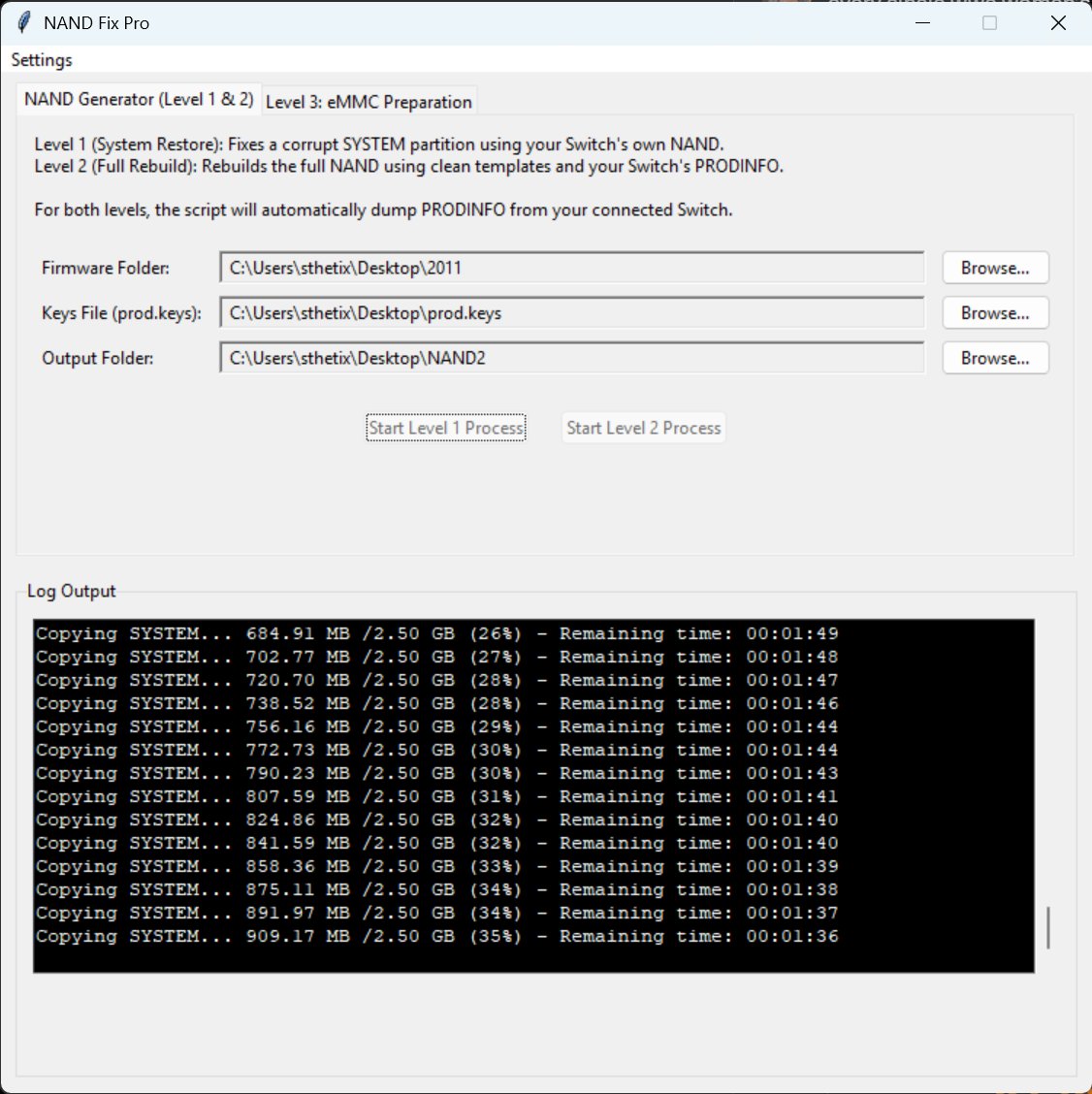Click the Level 1 (System Restore) description line
This screenshot has width=1092, height=1094.
point(379,145)
